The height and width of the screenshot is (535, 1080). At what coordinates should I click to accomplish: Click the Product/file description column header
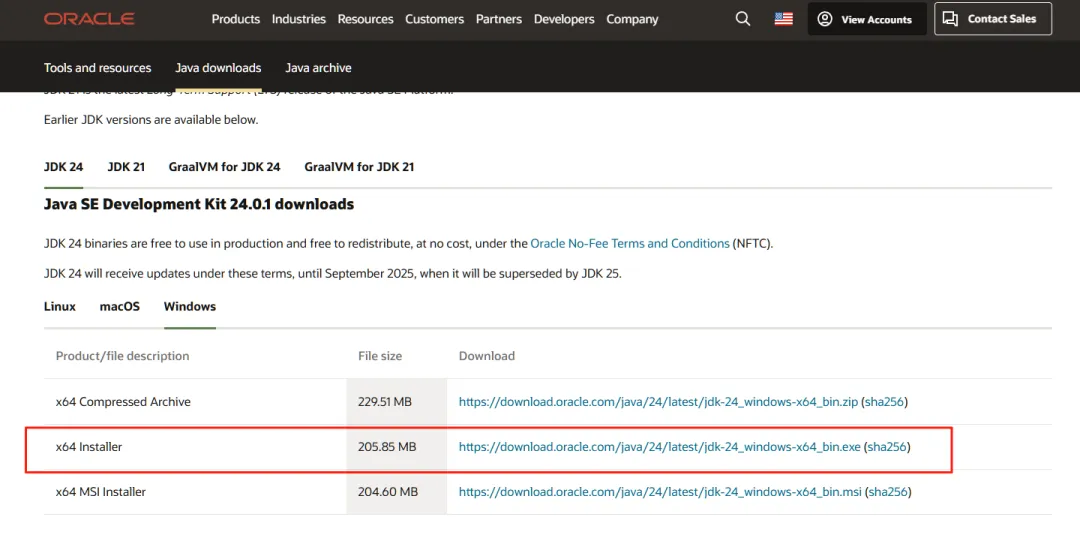pyautogui.click(x=123, y=356)
